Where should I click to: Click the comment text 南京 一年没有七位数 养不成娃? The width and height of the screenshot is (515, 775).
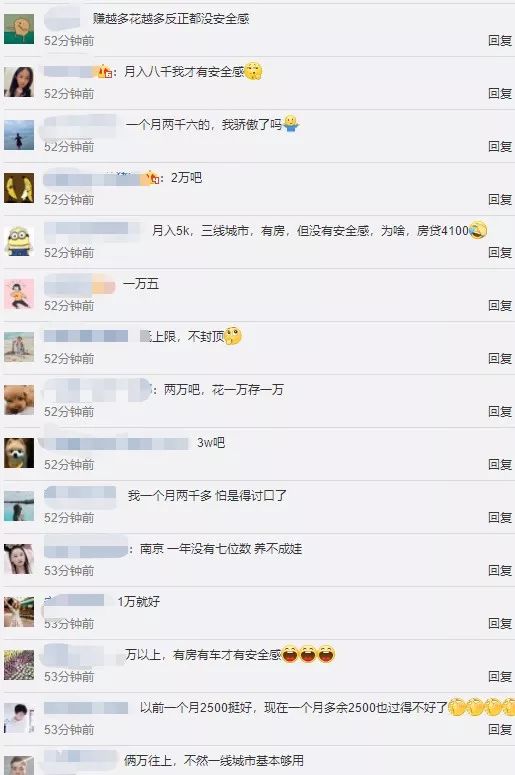tap(221, 549)
